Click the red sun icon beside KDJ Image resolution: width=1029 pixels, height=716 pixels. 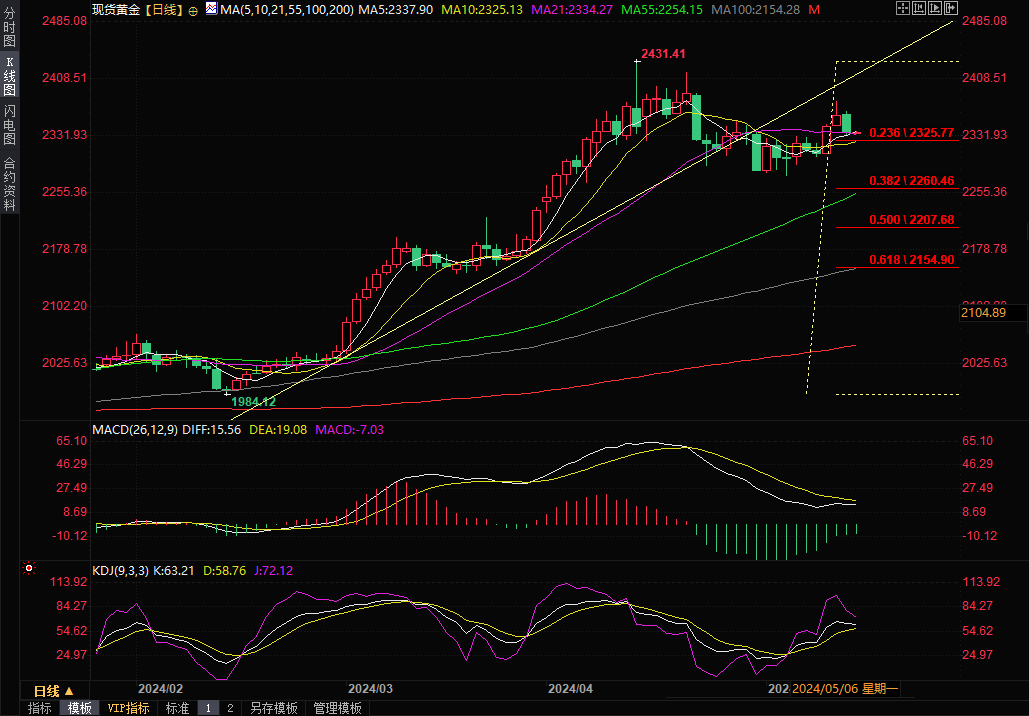(29, 570)
